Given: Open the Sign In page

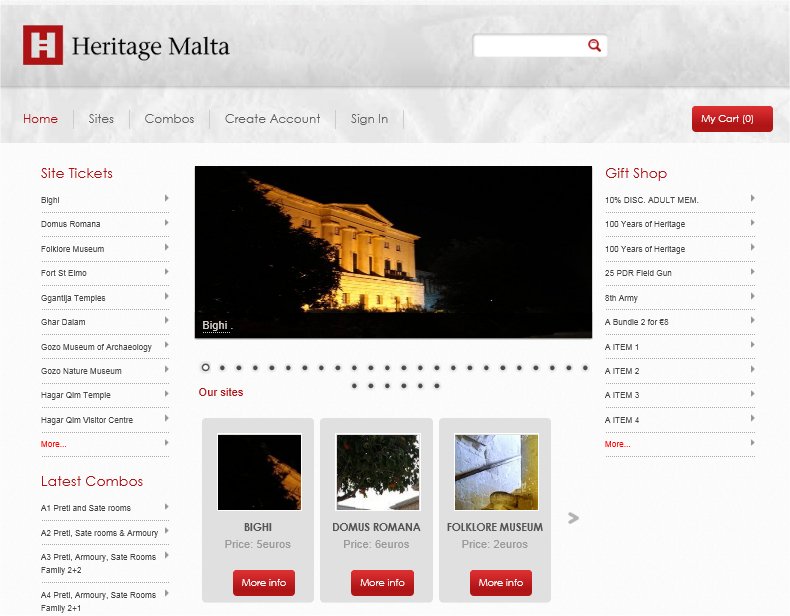Looking at the screenshot, I should coord(369,119).
